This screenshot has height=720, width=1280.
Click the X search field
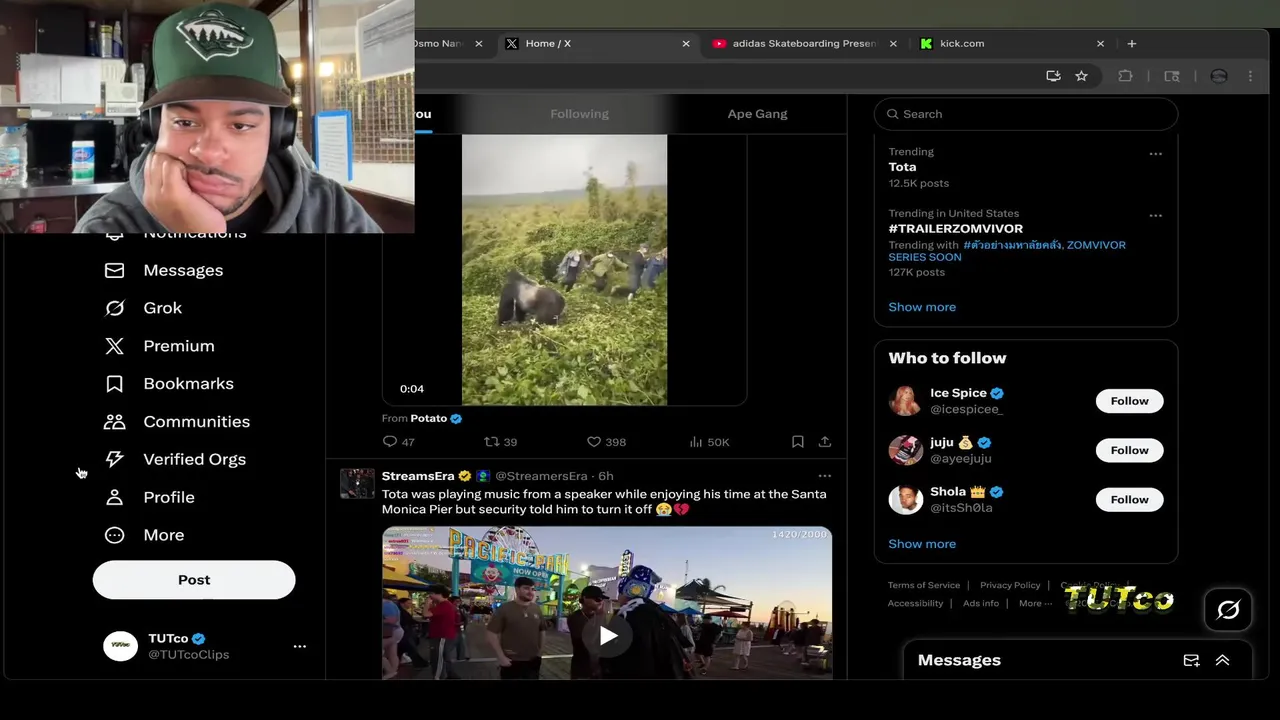point(1026,114)
